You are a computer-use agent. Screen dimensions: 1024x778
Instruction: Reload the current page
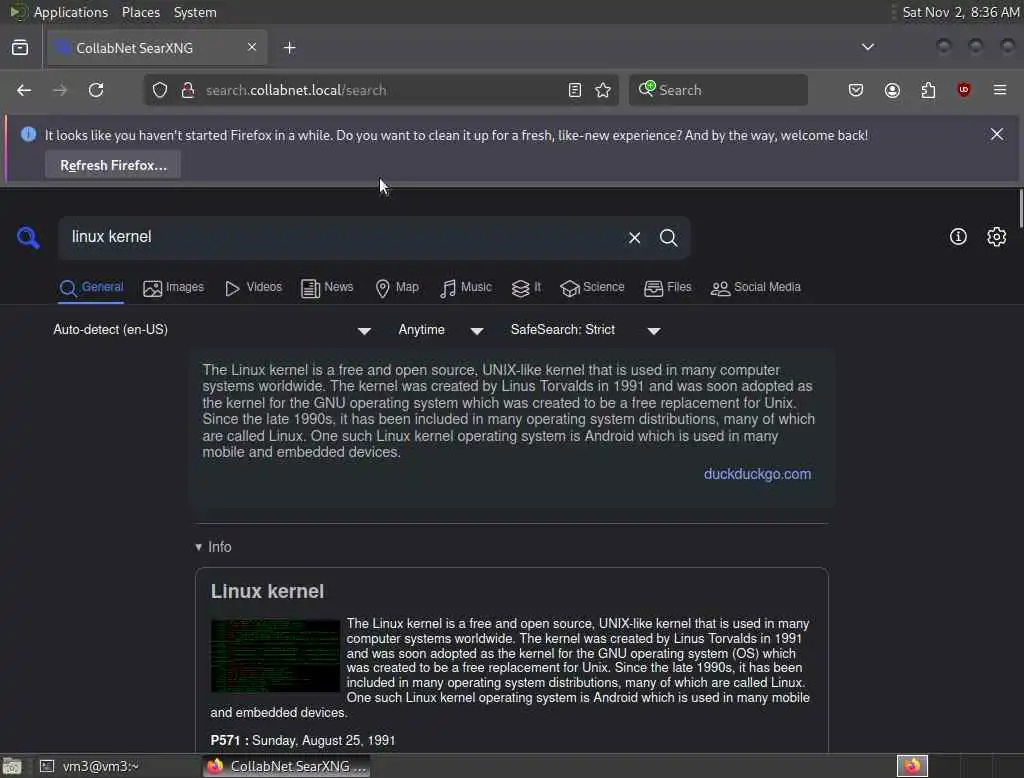pyautogui.click(x=96, y=90)
